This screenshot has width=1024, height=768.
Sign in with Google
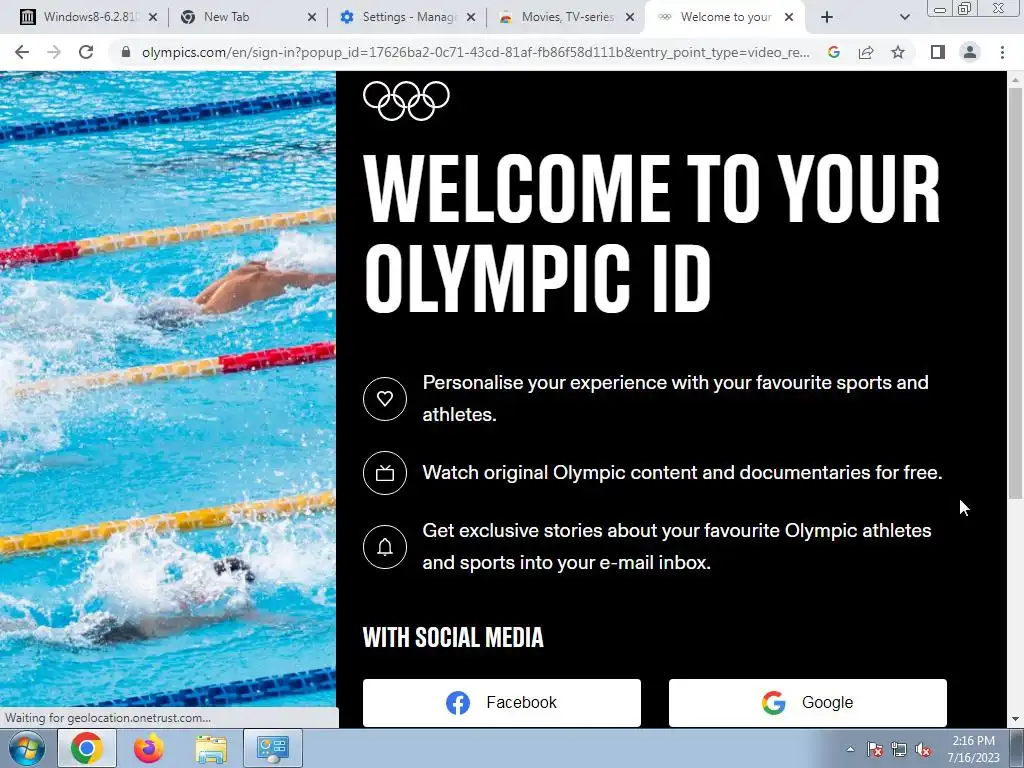tap(807, 703)
